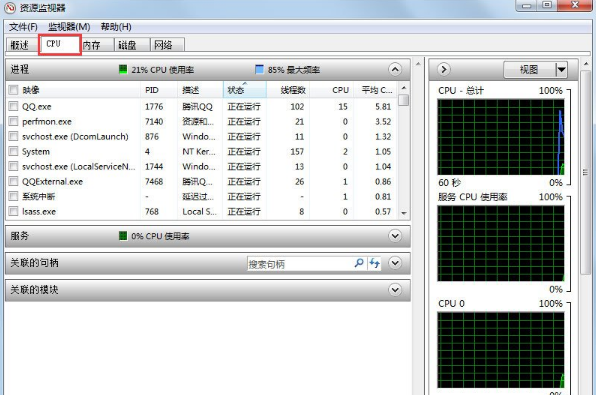596x395 pixels.
Task: Click the process list scroll down arrow
Action: (x=404, y=213)
